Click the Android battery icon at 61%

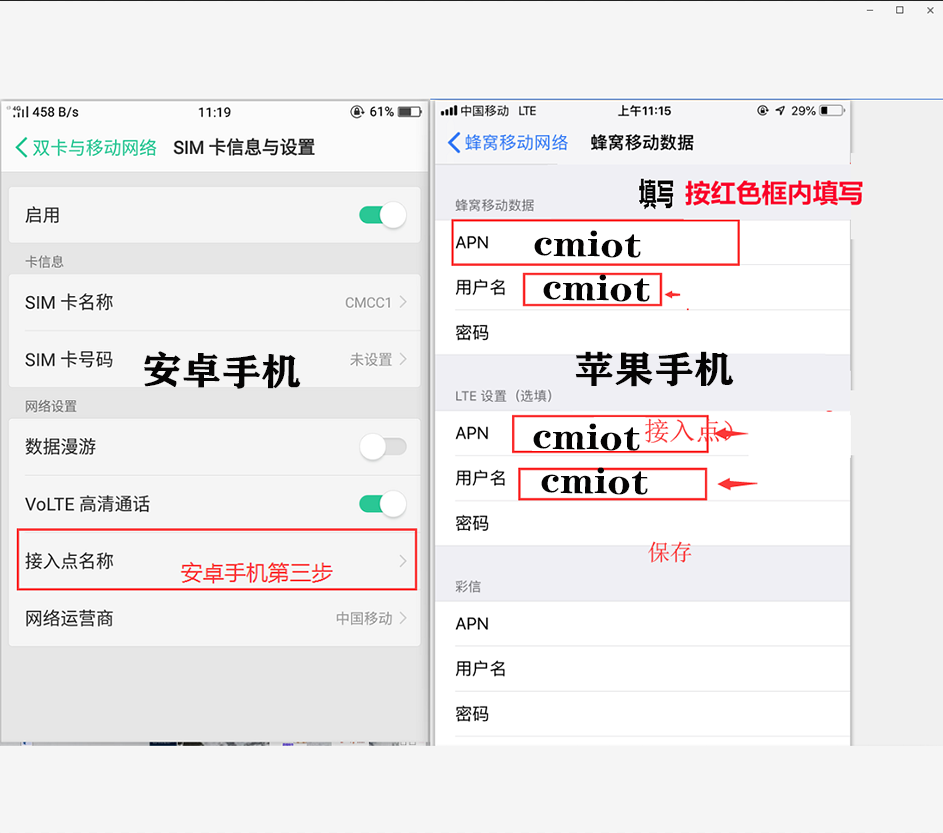(x=409, y=112)
